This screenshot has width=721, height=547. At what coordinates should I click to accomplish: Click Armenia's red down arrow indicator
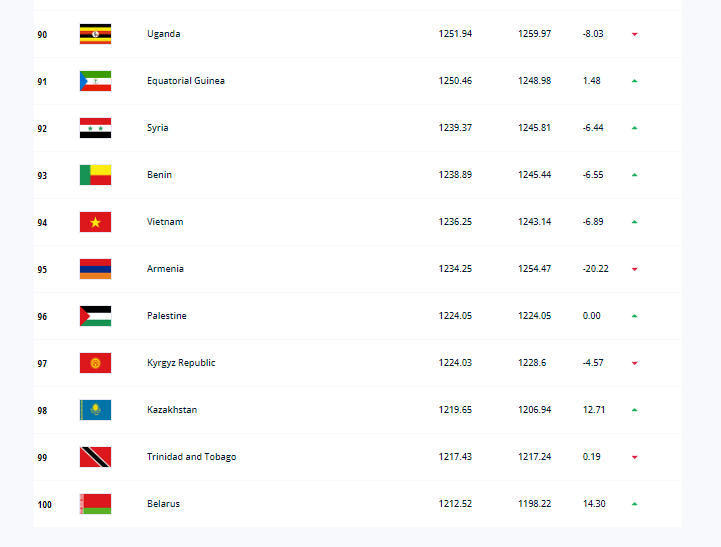tap(634, 269)
